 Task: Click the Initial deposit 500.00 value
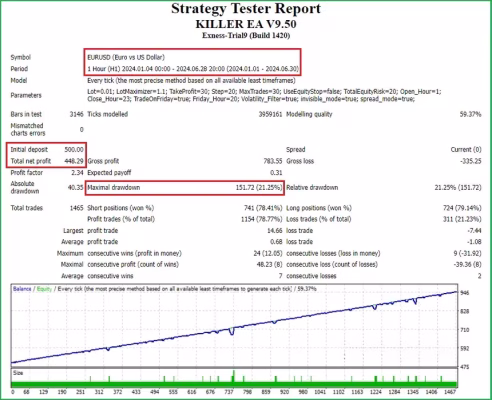(x=74, y=150)
